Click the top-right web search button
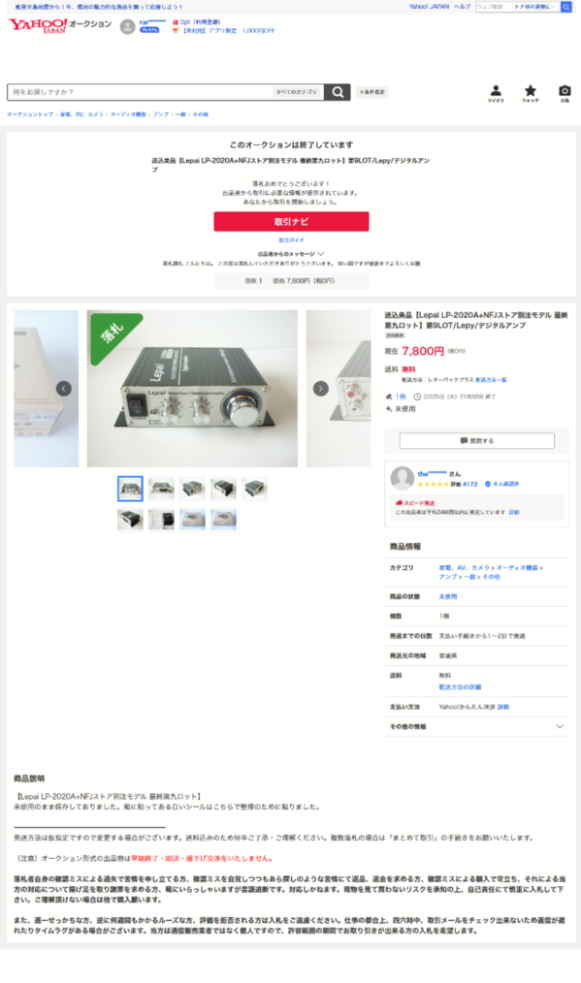Screen dimensions: 581x983 pyautogui.click(x=566, y=7)
